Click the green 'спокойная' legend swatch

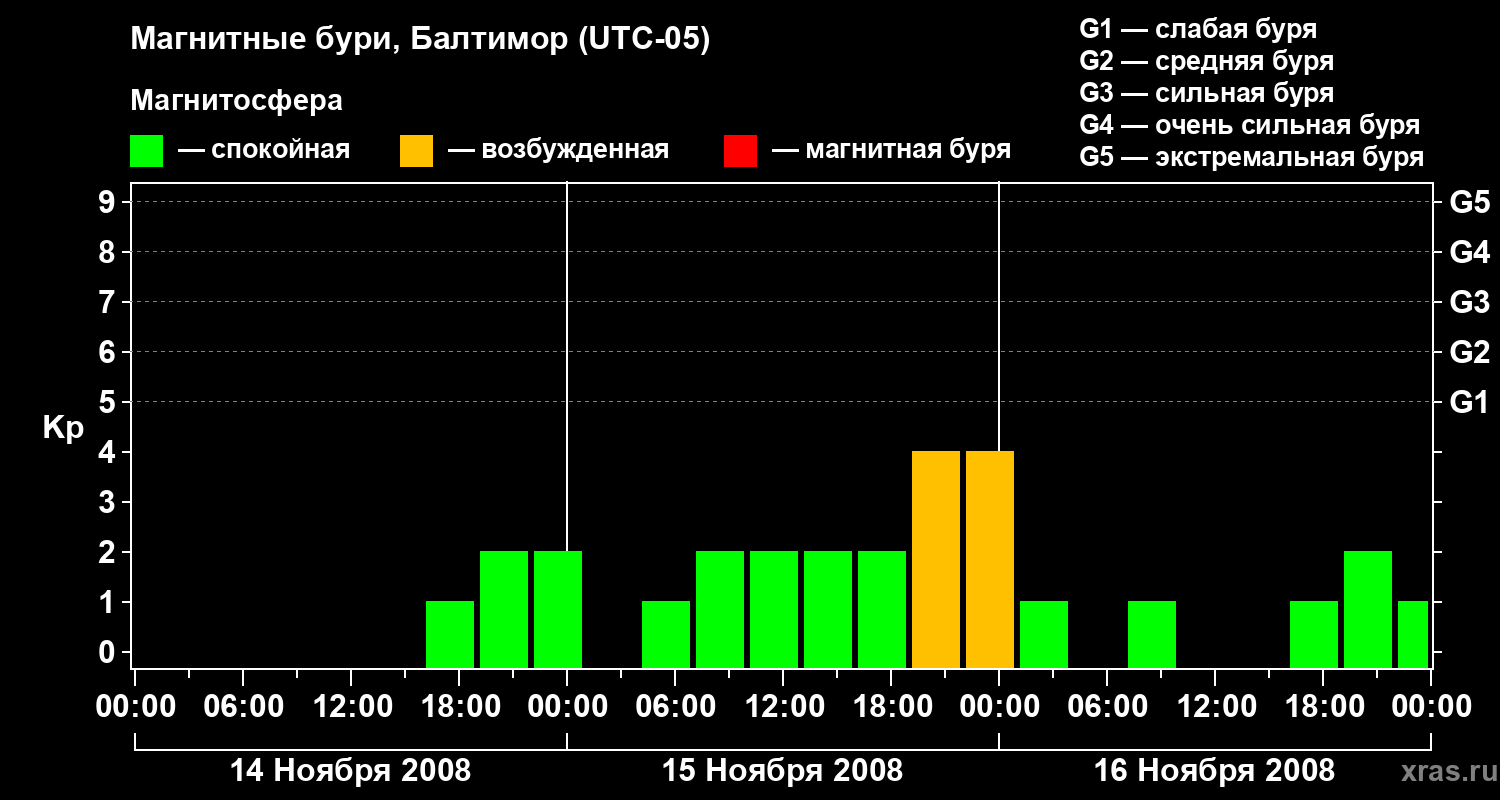pyautogui.click(x=146, y=151)
